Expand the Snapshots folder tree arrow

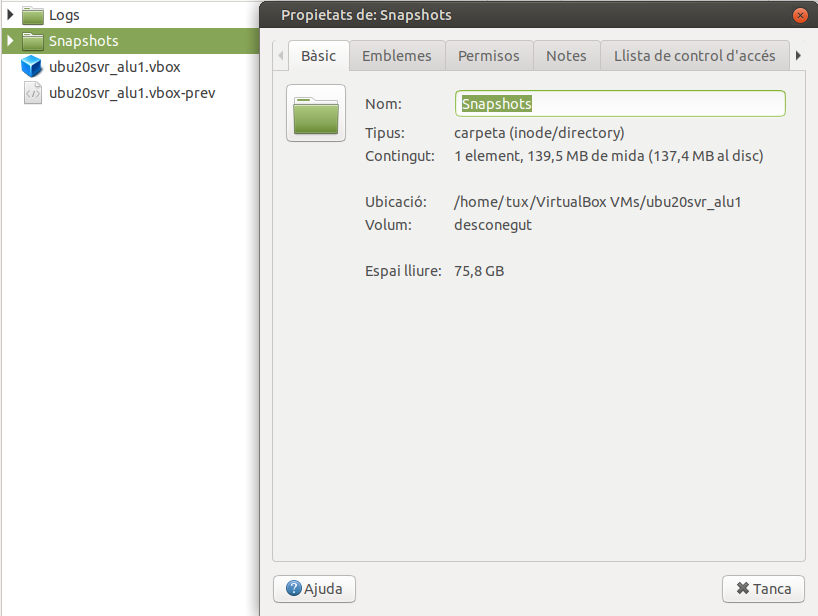(x=10, y=41)
